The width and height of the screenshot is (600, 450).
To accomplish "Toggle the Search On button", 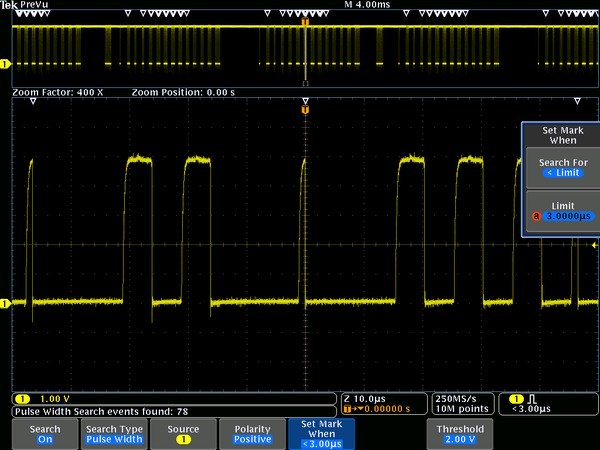I will pos(44,434).
